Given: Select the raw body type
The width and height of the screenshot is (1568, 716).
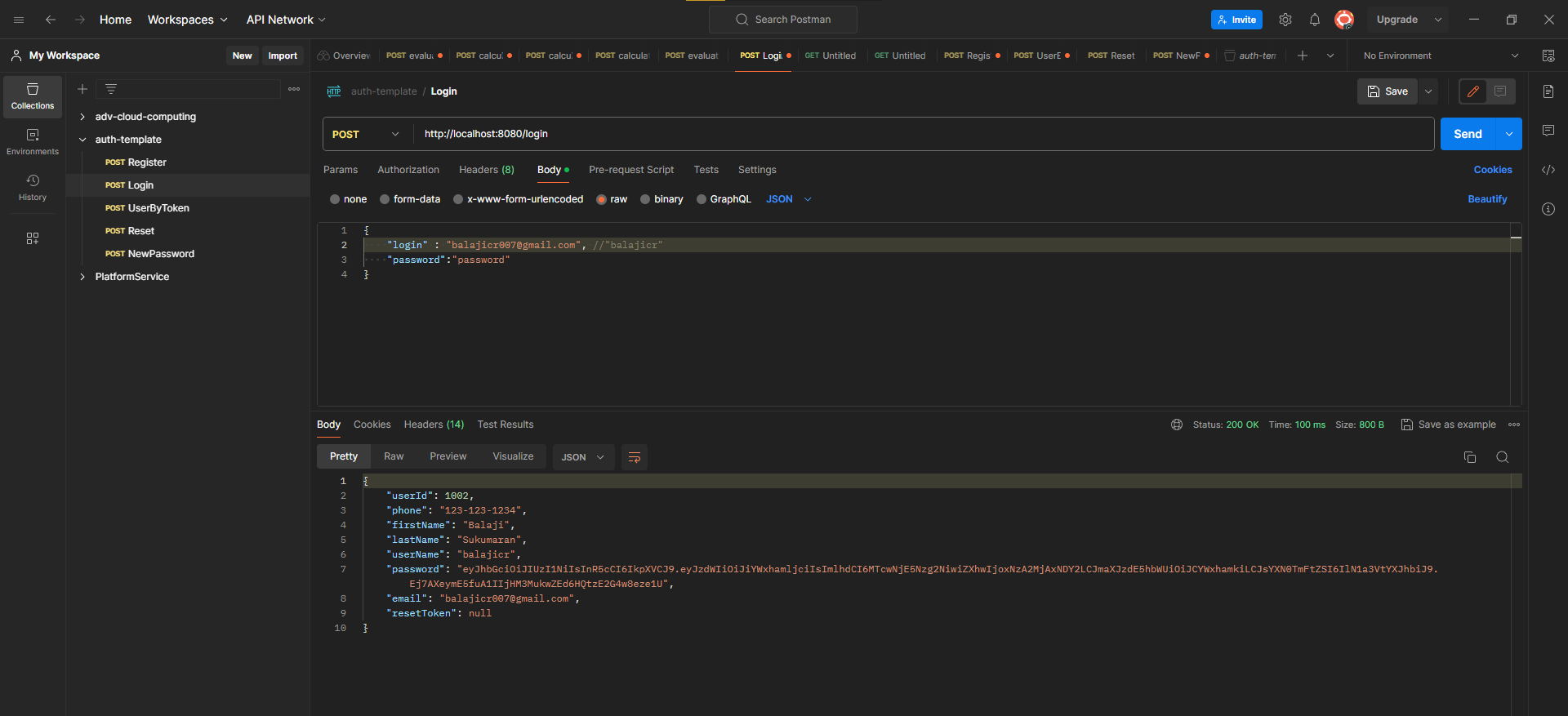Looking at the screenshot, I should 602,199.
